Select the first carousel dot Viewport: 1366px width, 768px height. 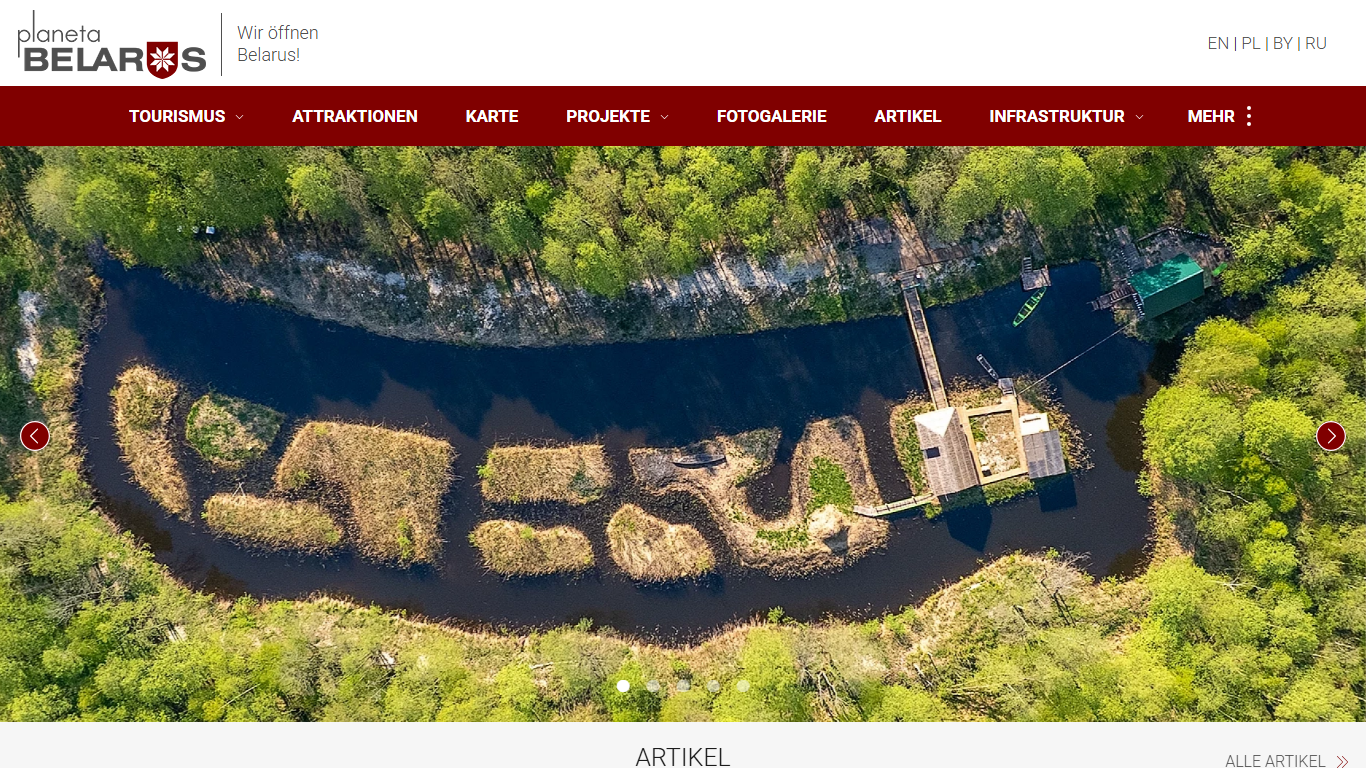623,686
